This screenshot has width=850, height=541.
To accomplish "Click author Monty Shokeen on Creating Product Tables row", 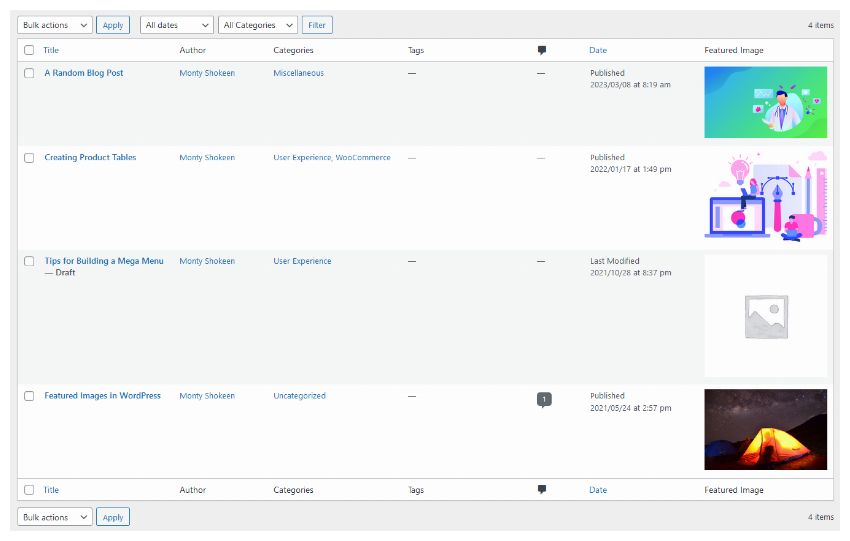I will click(x=207, y=158).
